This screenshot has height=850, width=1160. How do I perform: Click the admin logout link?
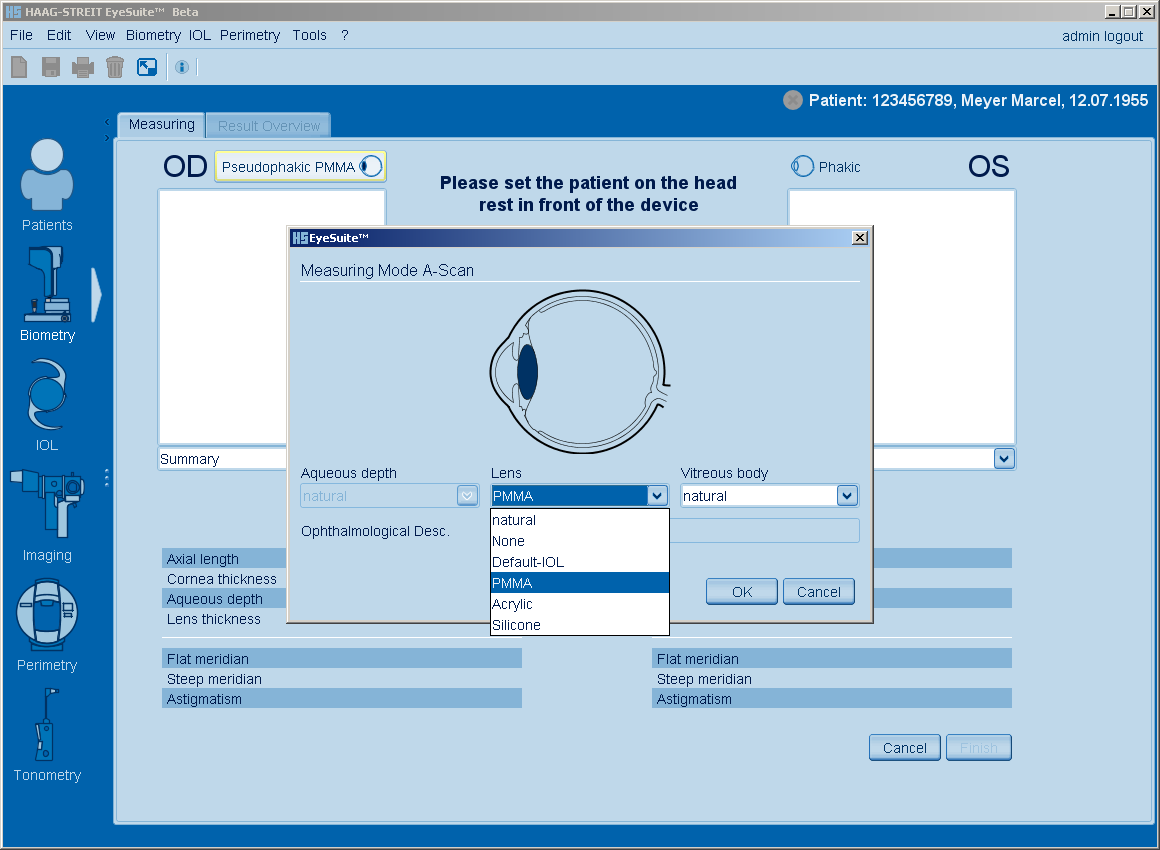[1102, 36]
